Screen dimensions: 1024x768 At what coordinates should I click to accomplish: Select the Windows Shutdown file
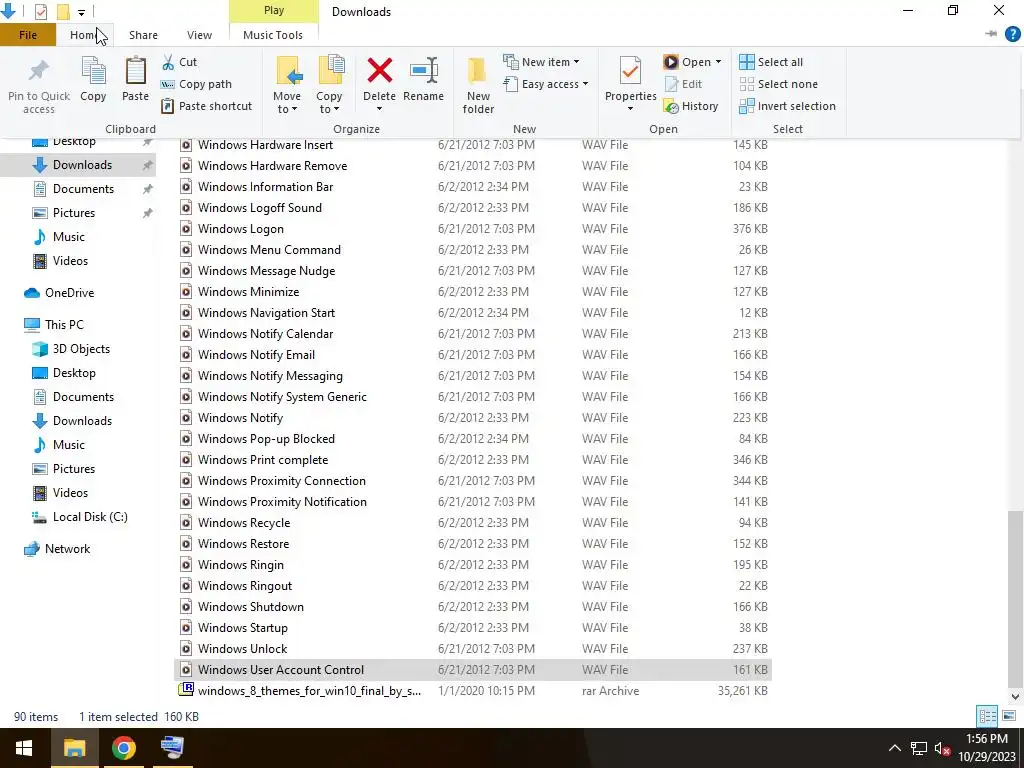[474, 607]
